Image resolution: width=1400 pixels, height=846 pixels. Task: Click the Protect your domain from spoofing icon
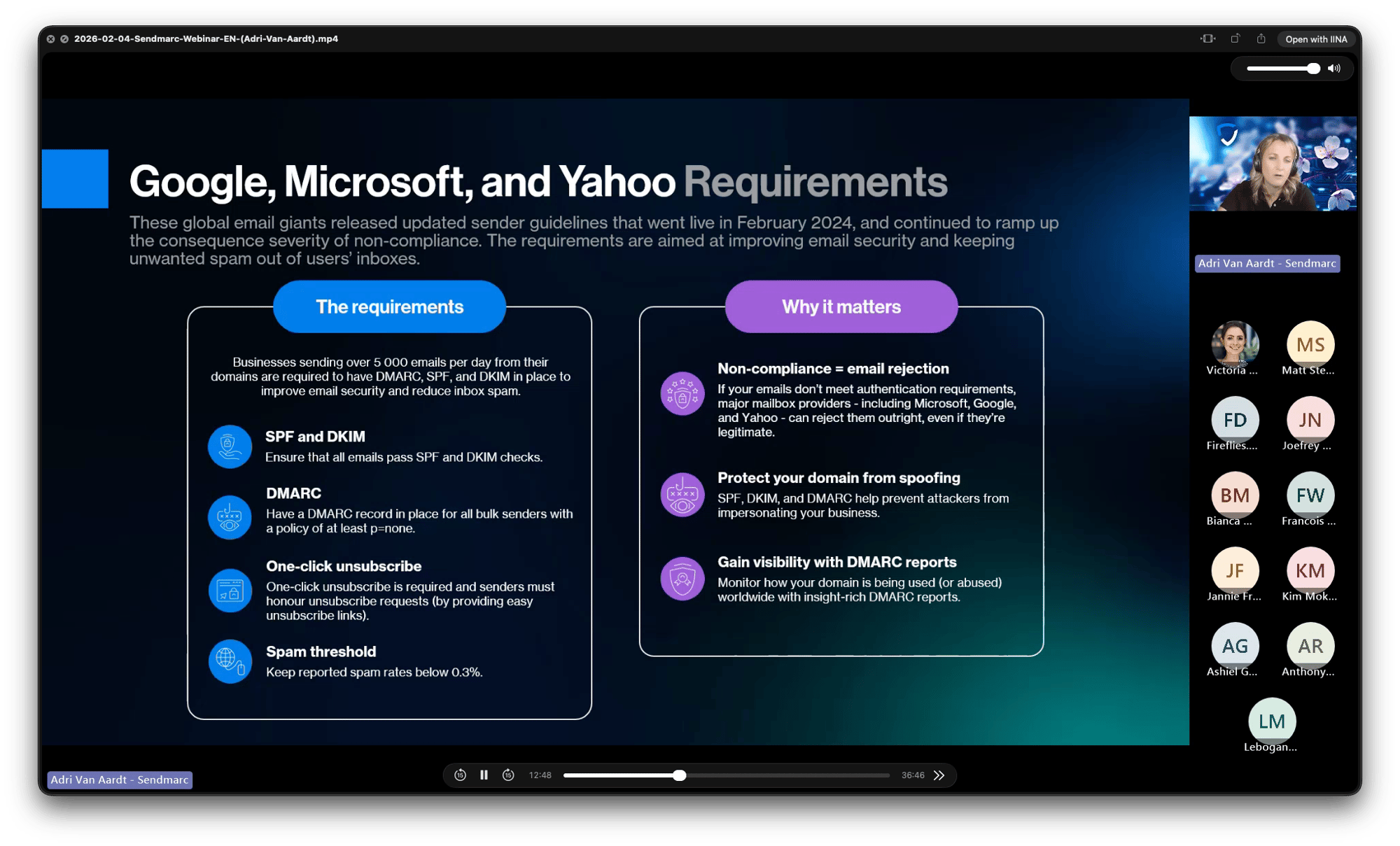point(682,495)
